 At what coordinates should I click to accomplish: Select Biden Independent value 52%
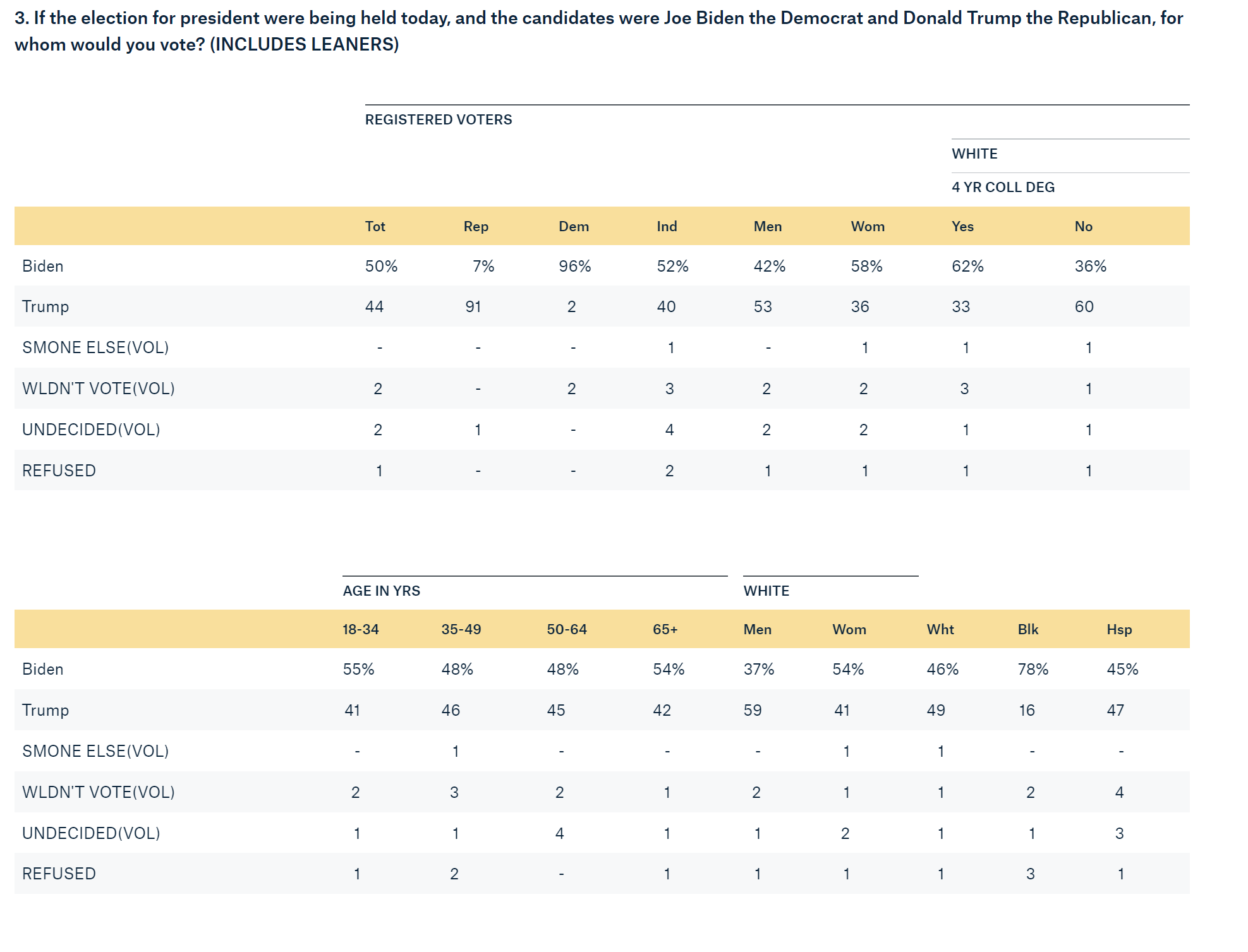point(672,266)
